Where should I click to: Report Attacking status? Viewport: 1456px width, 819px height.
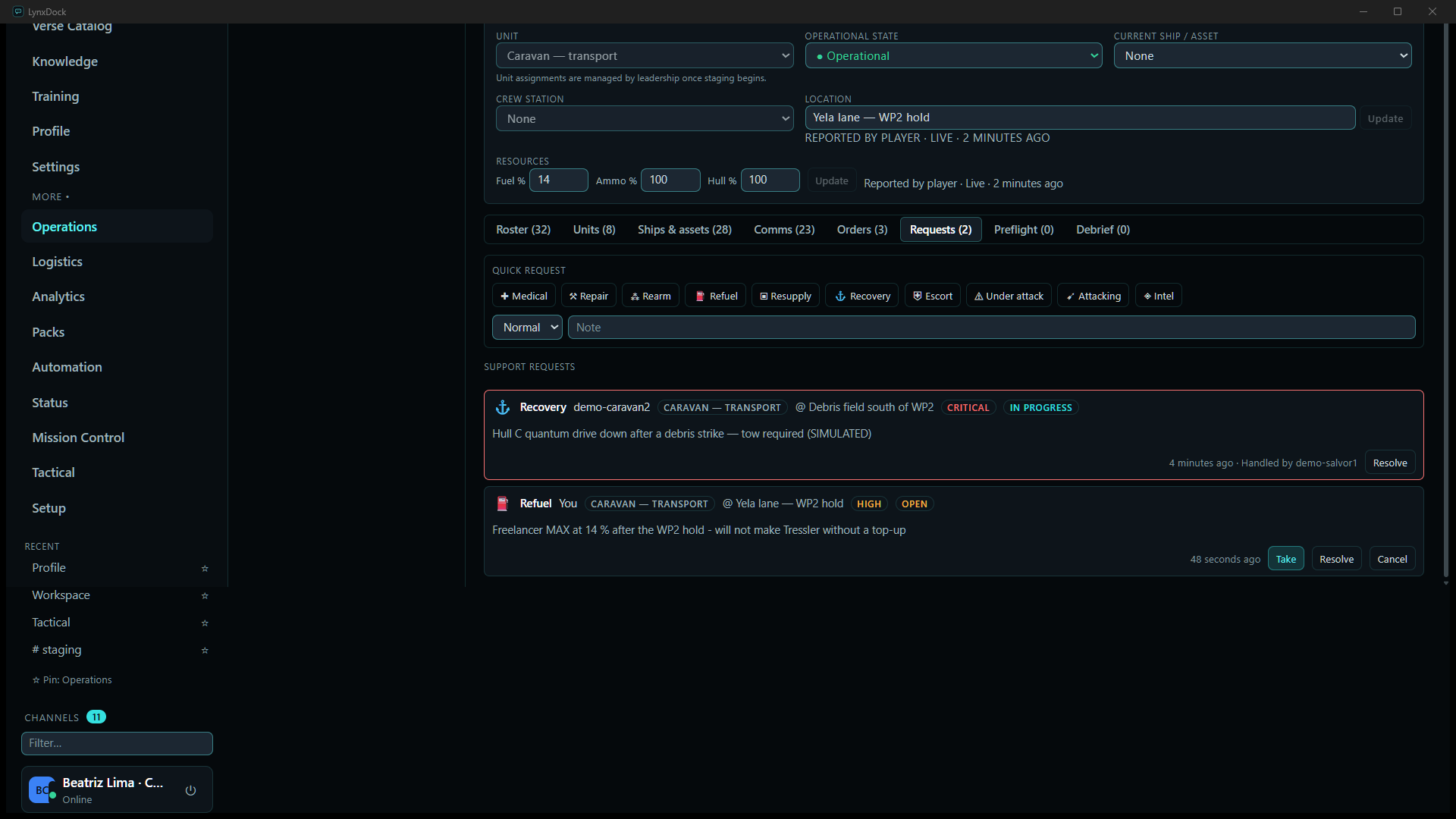tap(1093, 296)
